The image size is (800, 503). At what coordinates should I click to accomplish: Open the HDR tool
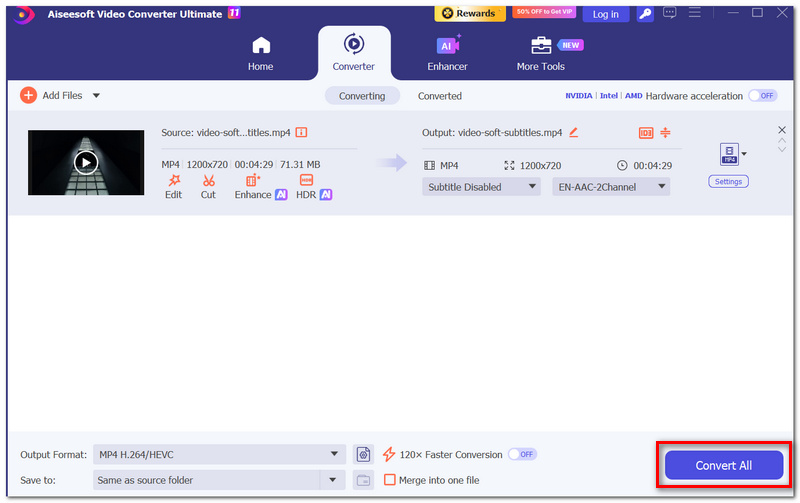click(x=306, y=187)
